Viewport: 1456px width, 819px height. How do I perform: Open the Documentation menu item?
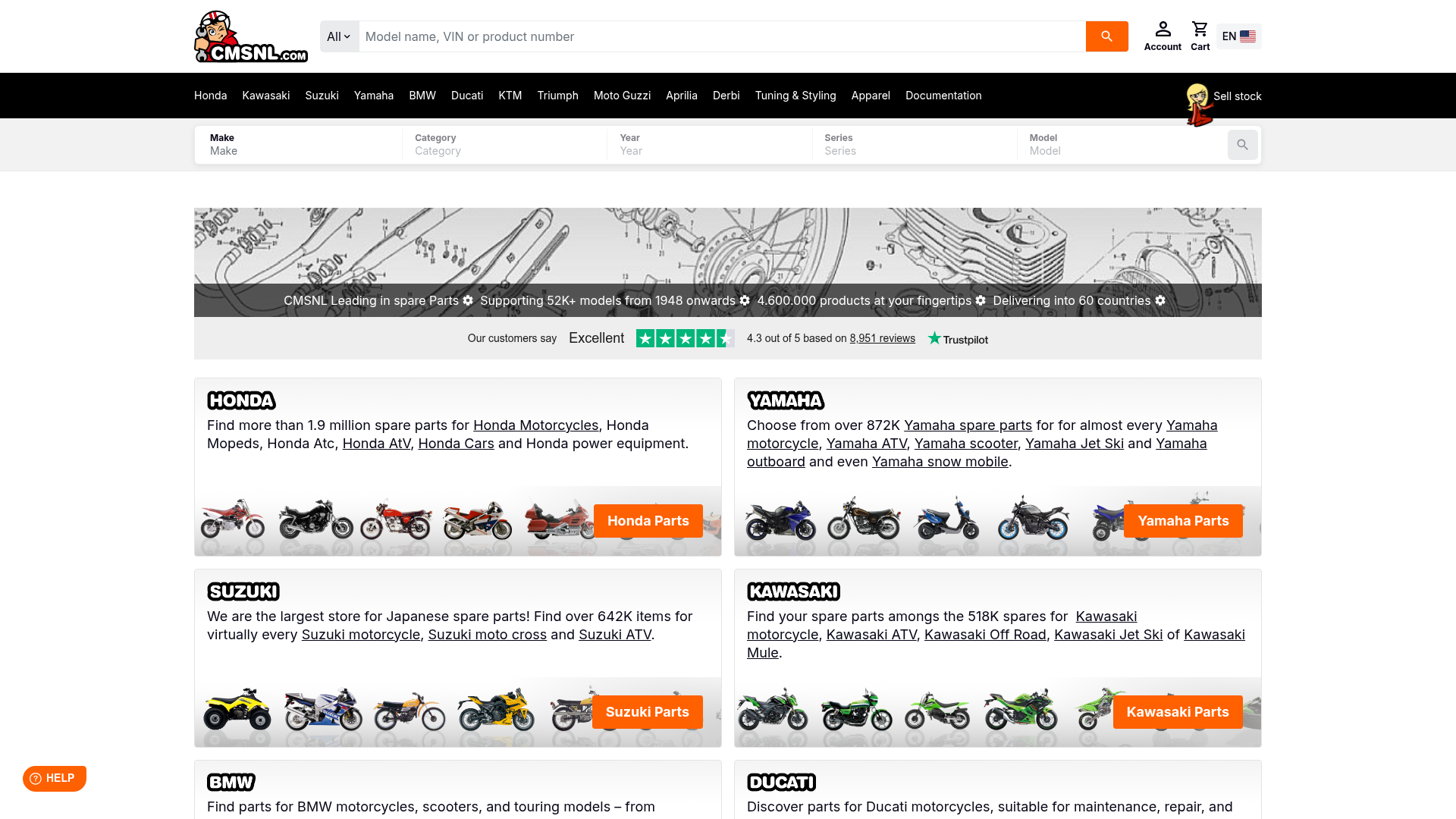943,96
